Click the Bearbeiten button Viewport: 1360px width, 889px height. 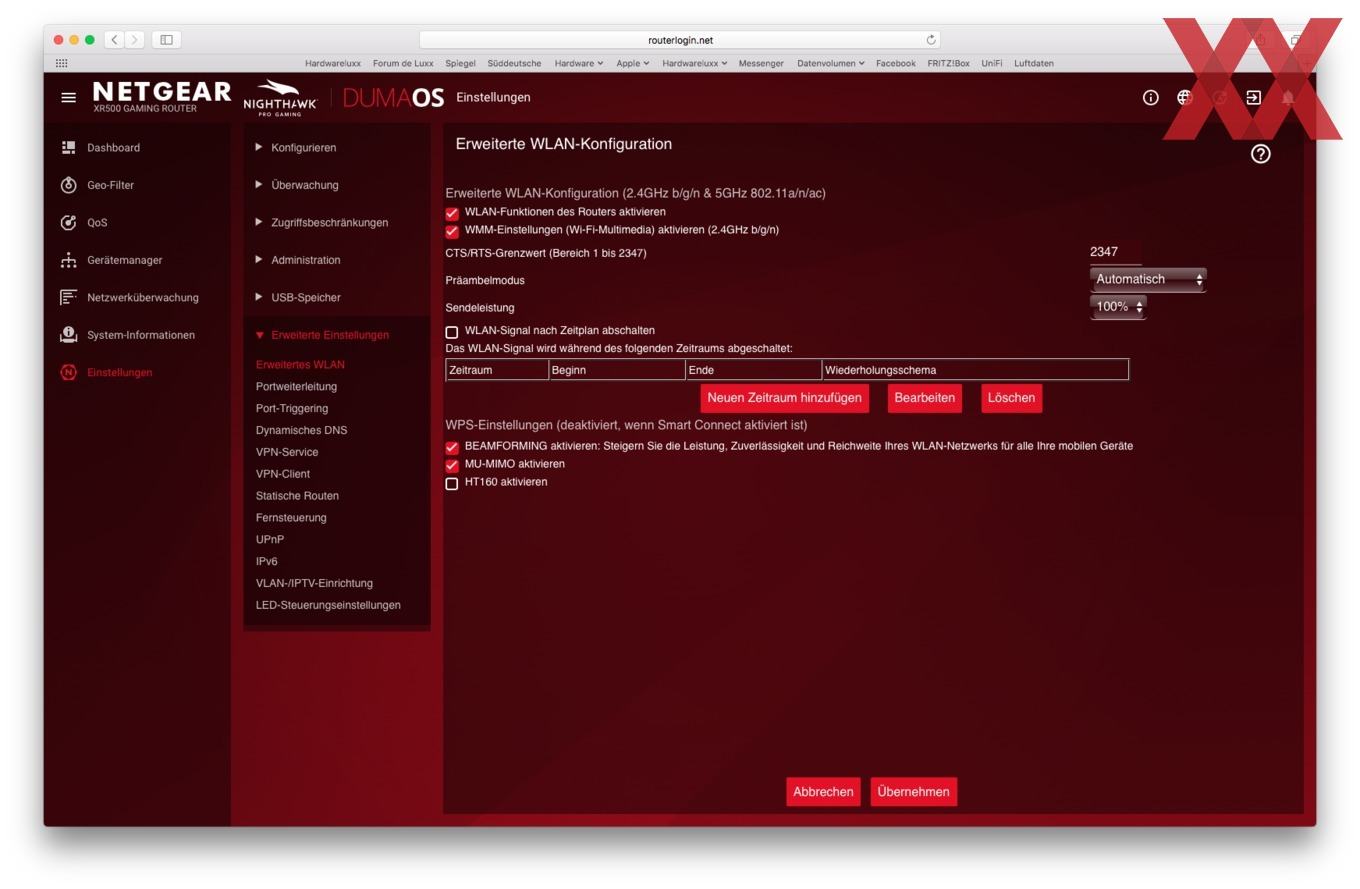924,398
